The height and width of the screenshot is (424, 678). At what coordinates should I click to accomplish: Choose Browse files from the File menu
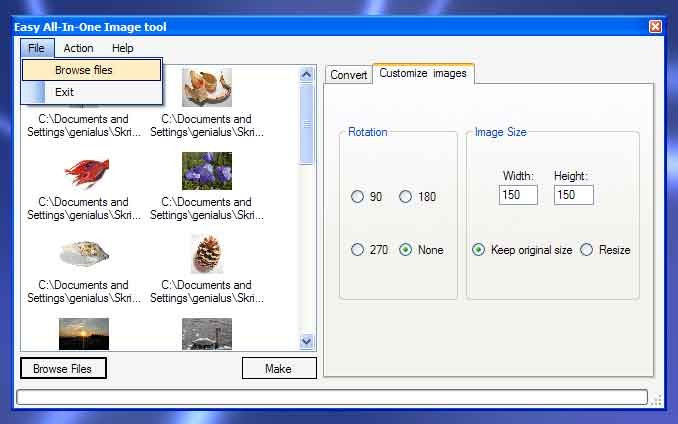pyautogui.click(x=92, y=70)
